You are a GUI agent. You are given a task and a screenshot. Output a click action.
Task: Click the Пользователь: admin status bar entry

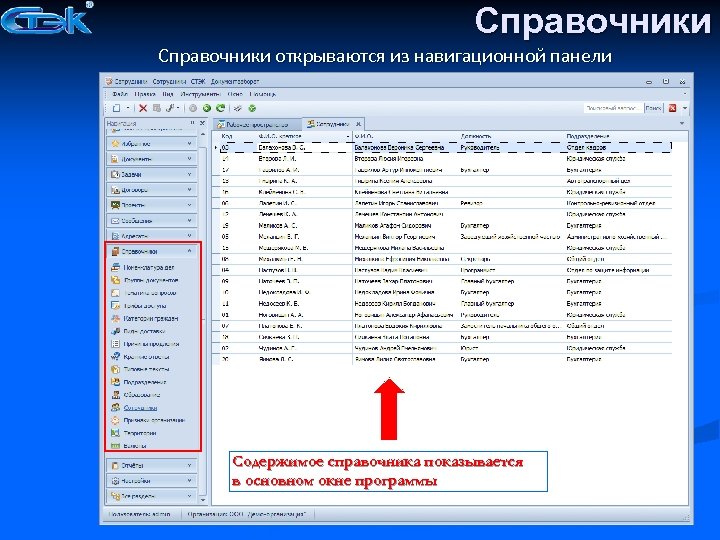[140, 514]
